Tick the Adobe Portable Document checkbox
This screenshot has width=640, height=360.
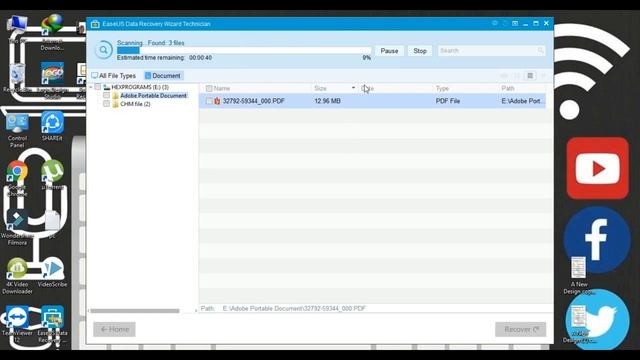point(107,95)
